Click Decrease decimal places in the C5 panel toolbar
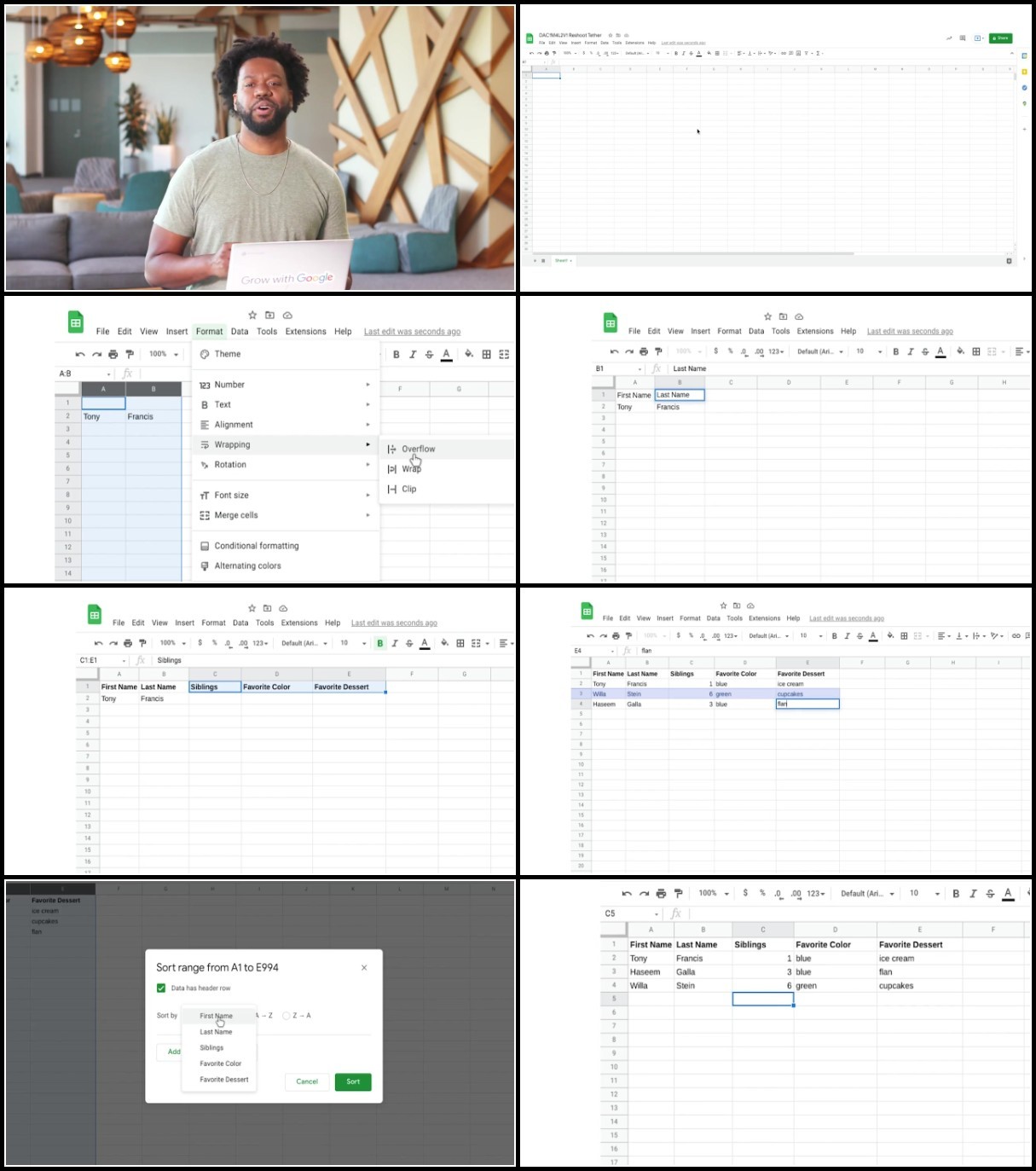 [x=778, y=893]
